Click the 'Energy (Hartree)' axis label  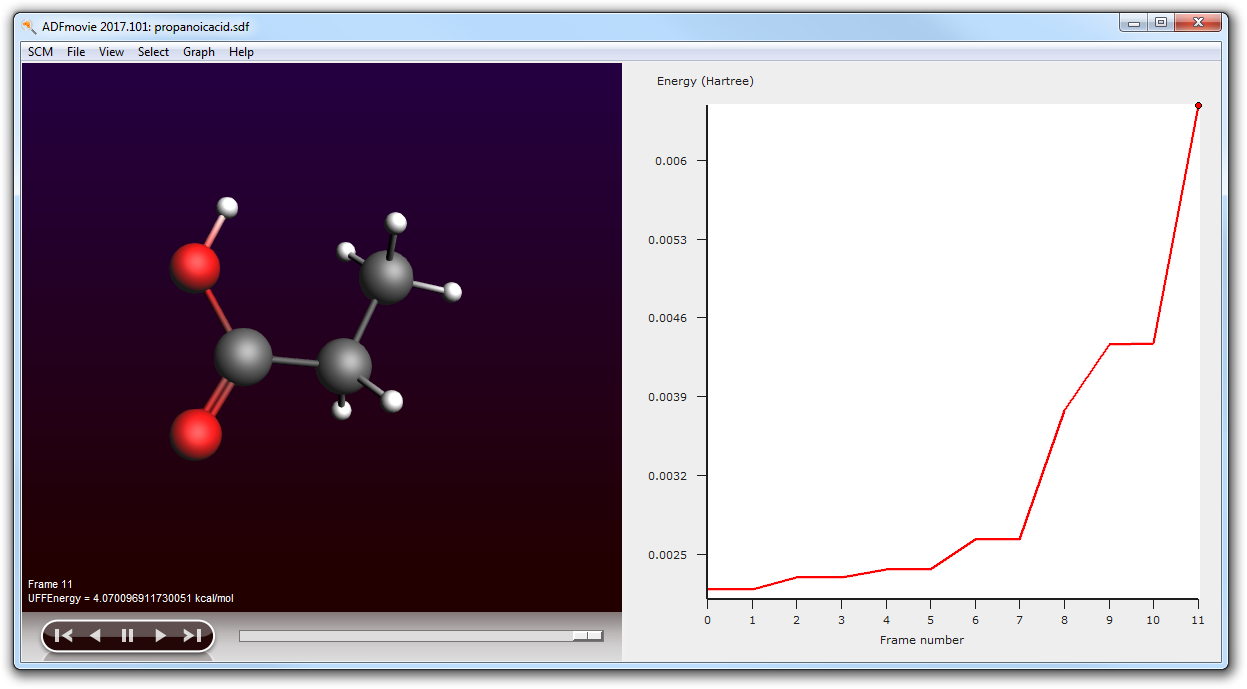(705, 81)
